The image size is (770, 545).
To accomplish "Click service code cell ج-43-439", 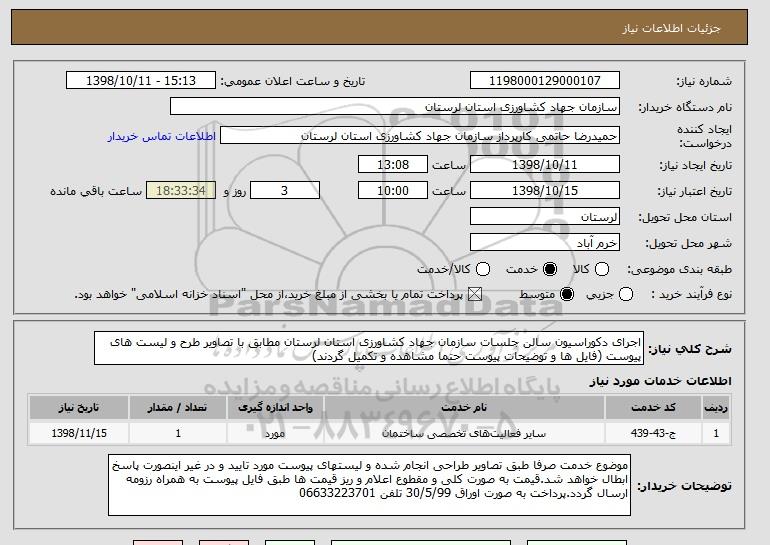I will (653, 433).
